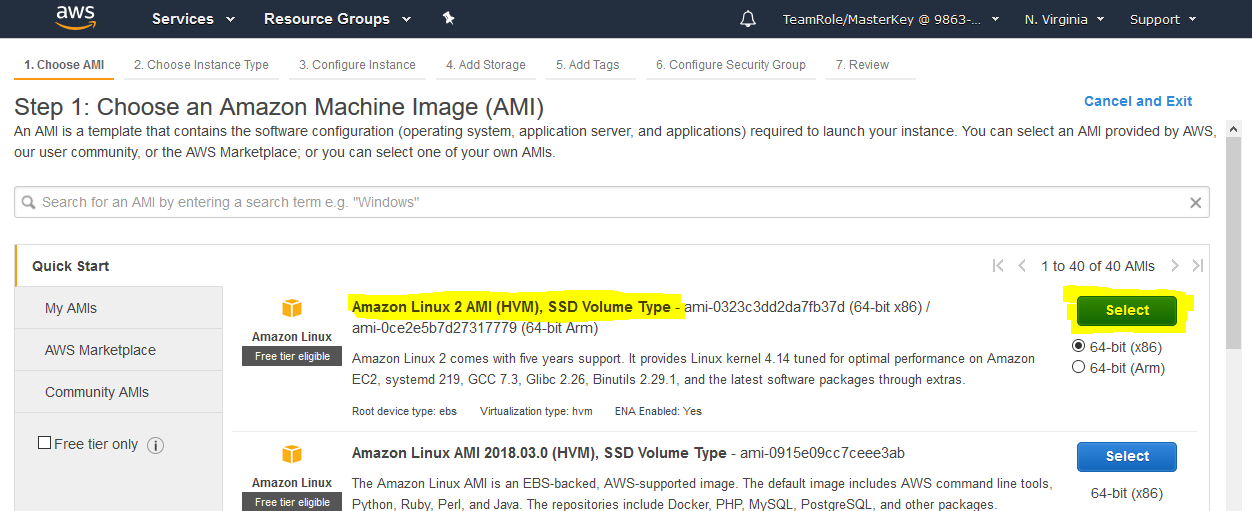
Task: Go to the 2. Choose Instance Type tab
Action: (201, 65)
